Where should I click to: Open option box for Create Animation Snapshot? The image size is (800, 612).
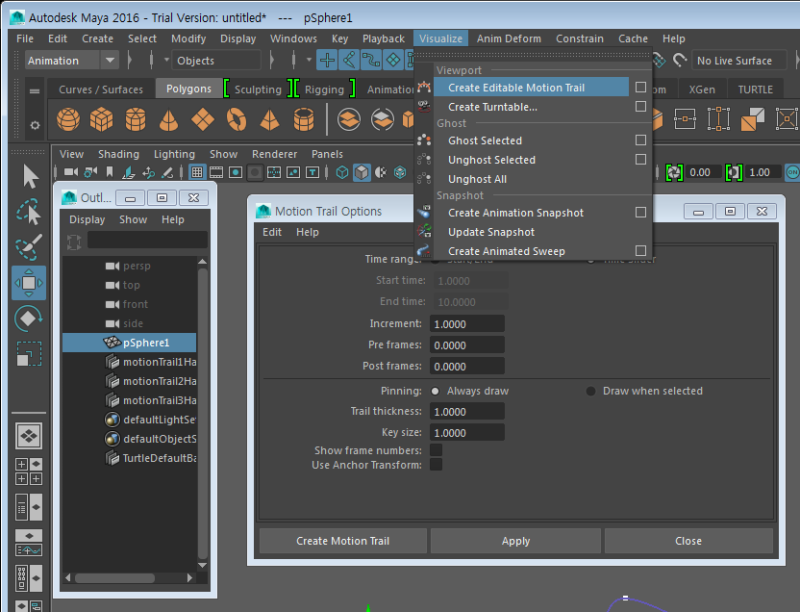[641, 212]
